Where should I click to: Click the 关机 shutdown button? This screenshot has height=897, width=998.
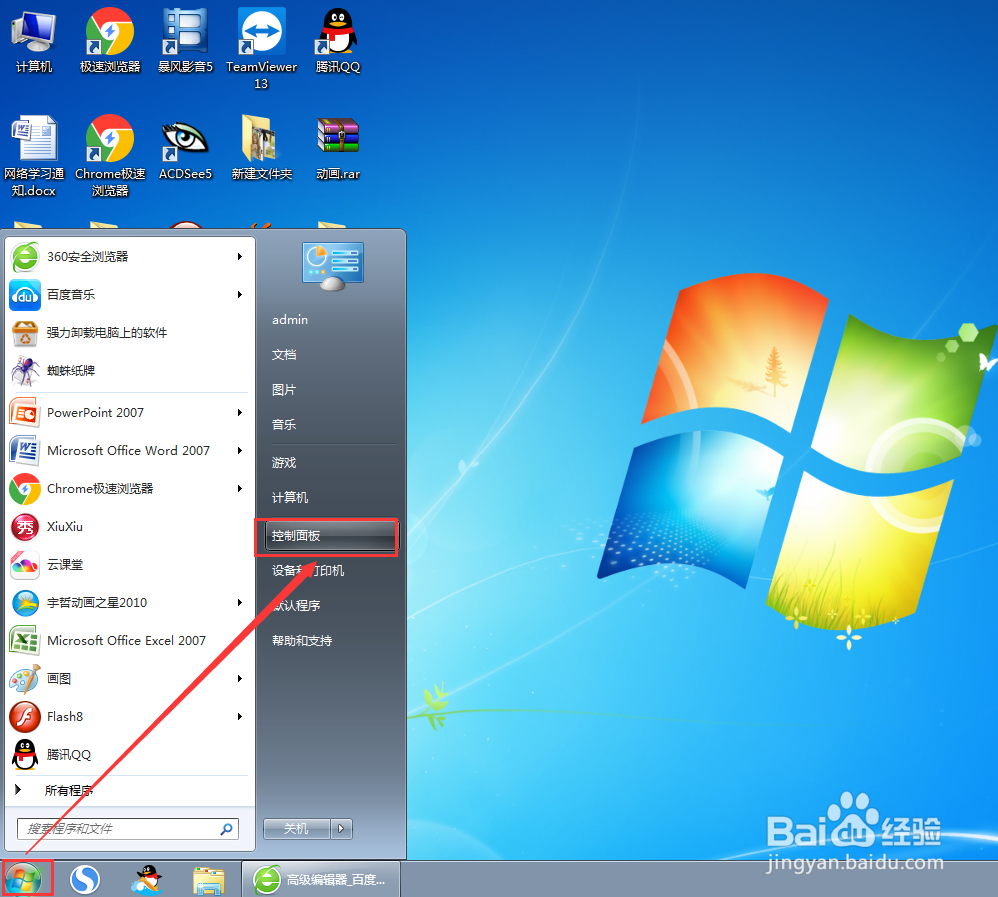click(297, 828)
